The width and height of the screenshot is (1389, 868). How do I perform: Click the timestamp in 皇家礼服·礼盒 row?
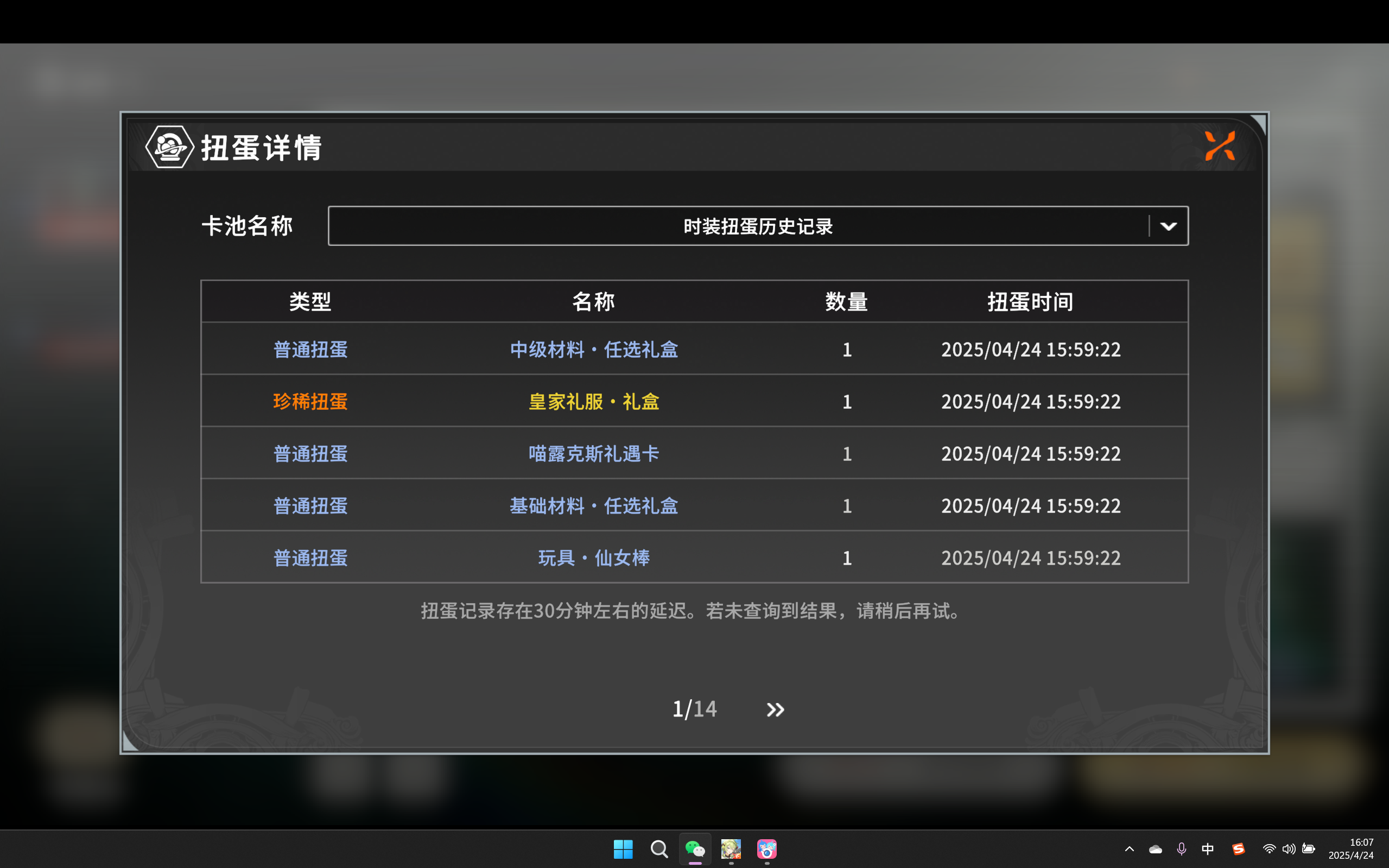coord(1031,401)
